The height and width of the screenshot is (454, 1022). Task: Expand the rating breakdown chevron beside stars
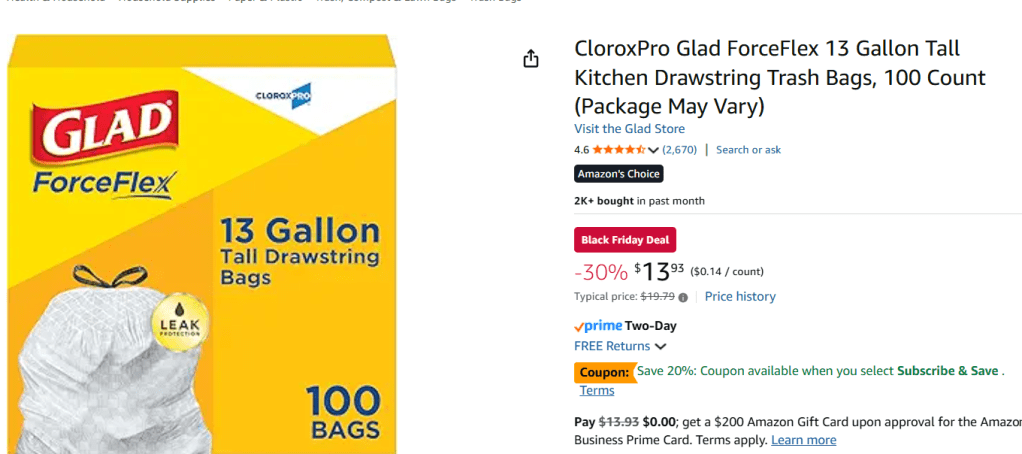(x=653, y=150)
